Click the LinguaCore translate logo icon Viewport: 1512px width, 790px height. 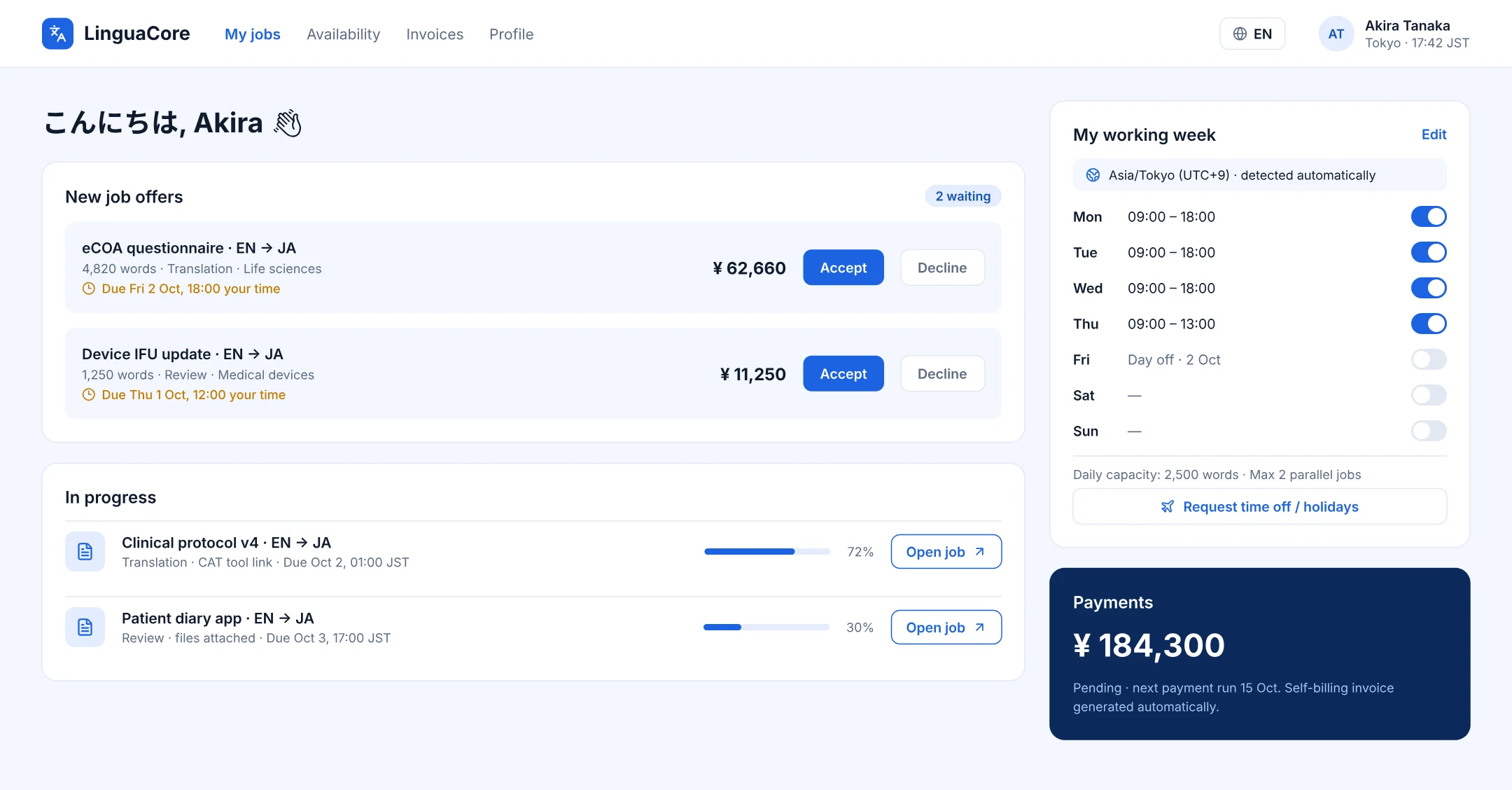57,34
